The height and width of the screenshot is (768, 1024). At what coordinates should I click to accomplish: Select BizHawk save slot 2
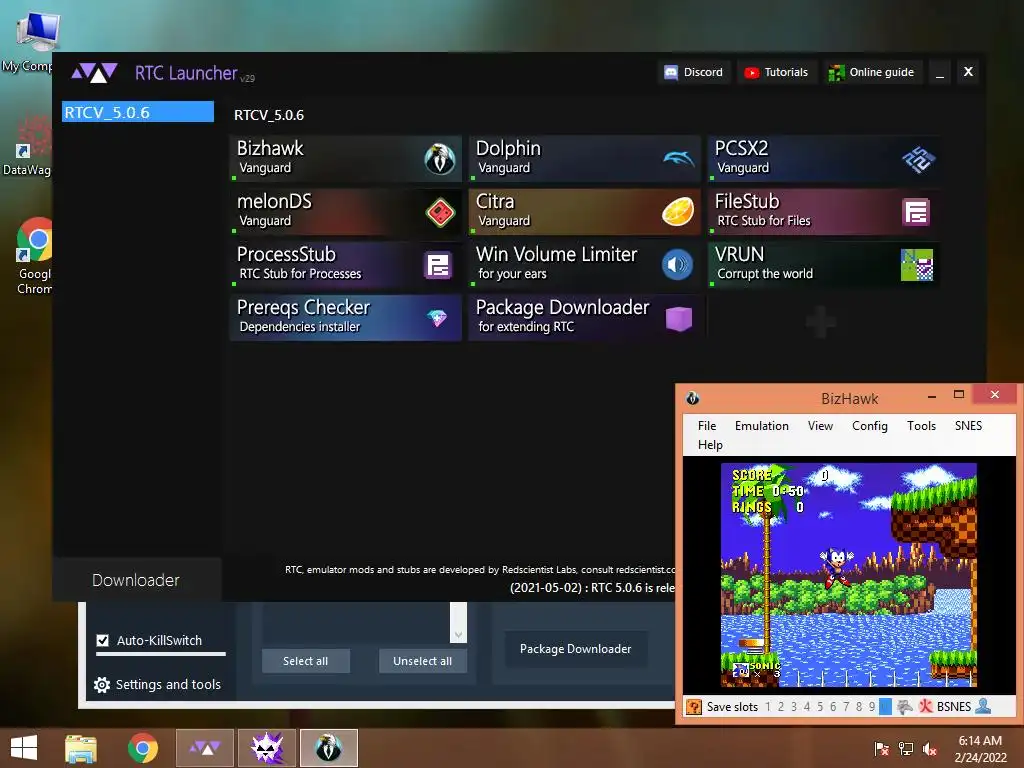[x=780, y=707]
